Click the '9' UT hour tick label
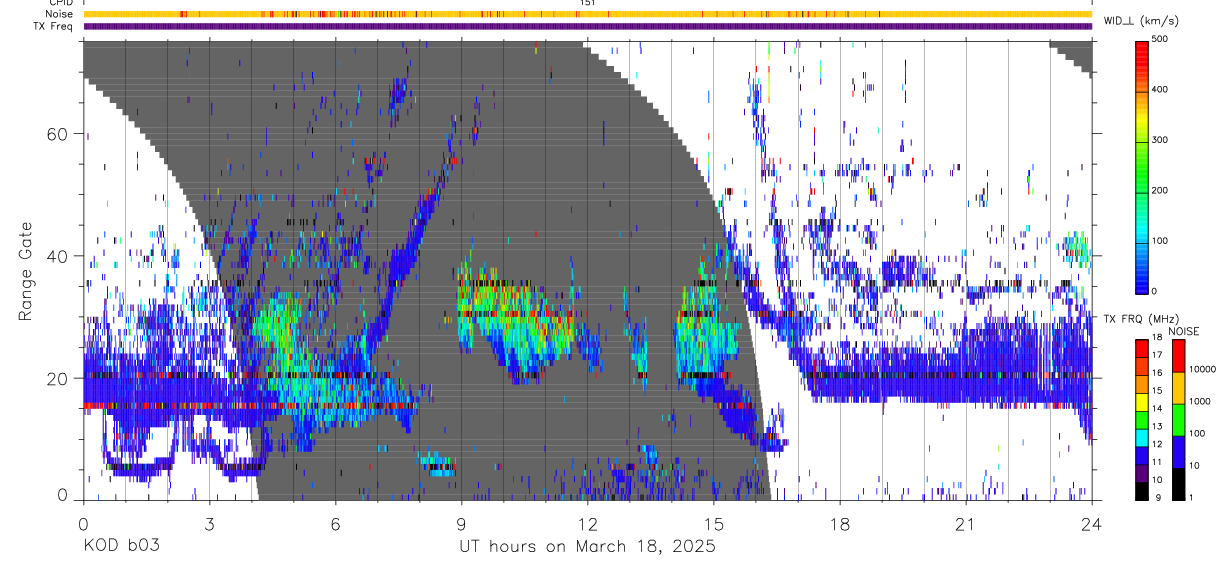Viewport: 1228px width, 567px height. point(461,524)
